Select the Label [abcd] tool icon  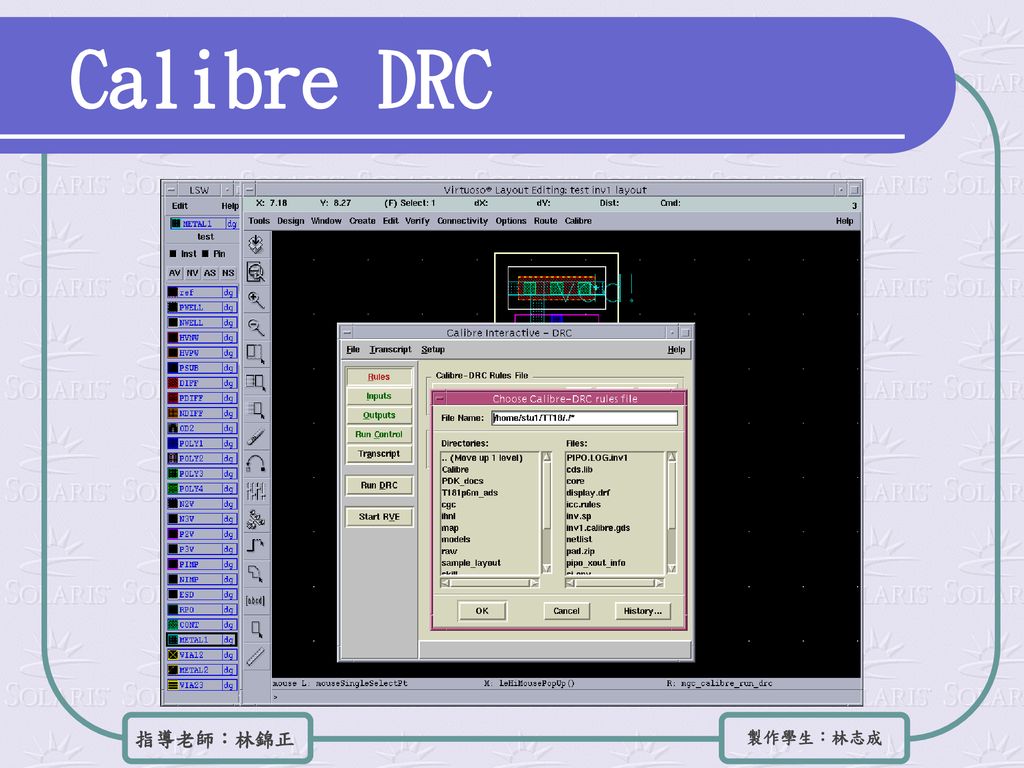[x=256, y=601]
